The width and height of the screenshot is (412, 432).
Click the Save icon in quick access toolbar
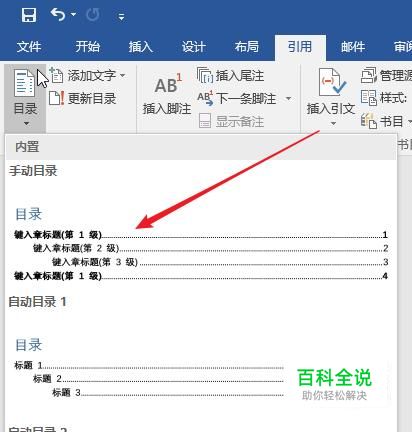tap(29, 15)
